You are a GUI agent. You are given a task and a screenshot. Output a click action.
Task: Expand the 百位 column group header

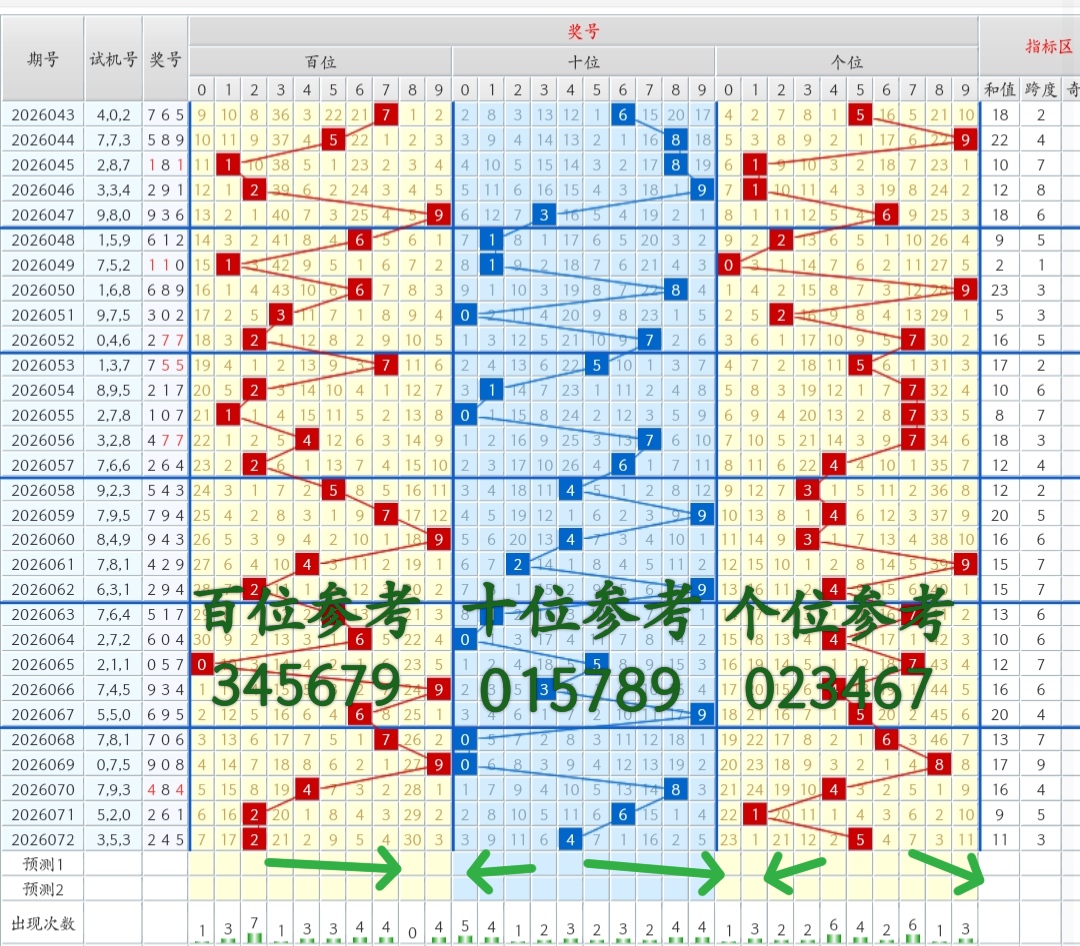[x=321, y=60]
